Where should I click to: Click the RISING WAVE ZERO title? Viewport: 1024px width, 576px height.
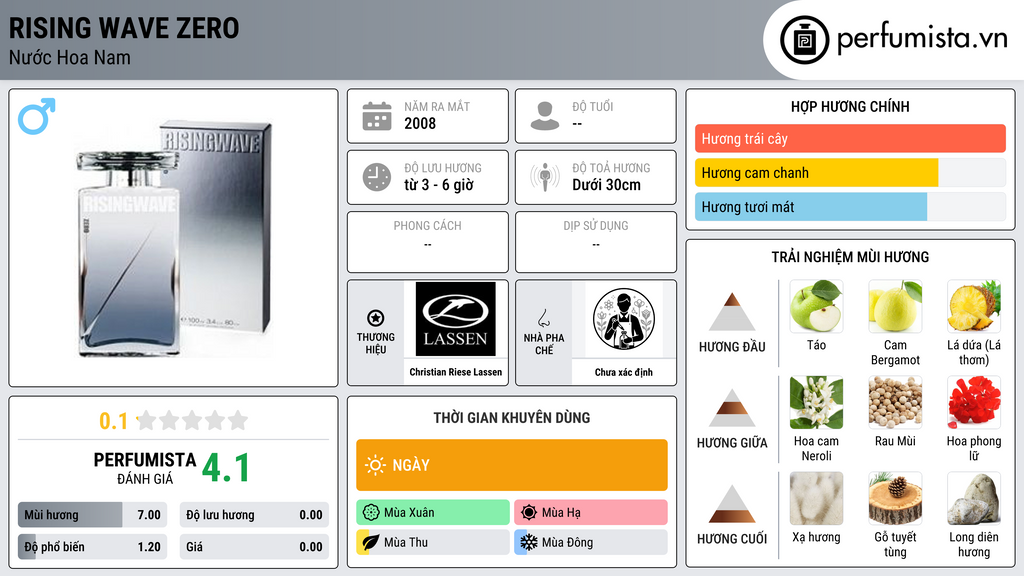pyautogui.click(x=124, y=28)
